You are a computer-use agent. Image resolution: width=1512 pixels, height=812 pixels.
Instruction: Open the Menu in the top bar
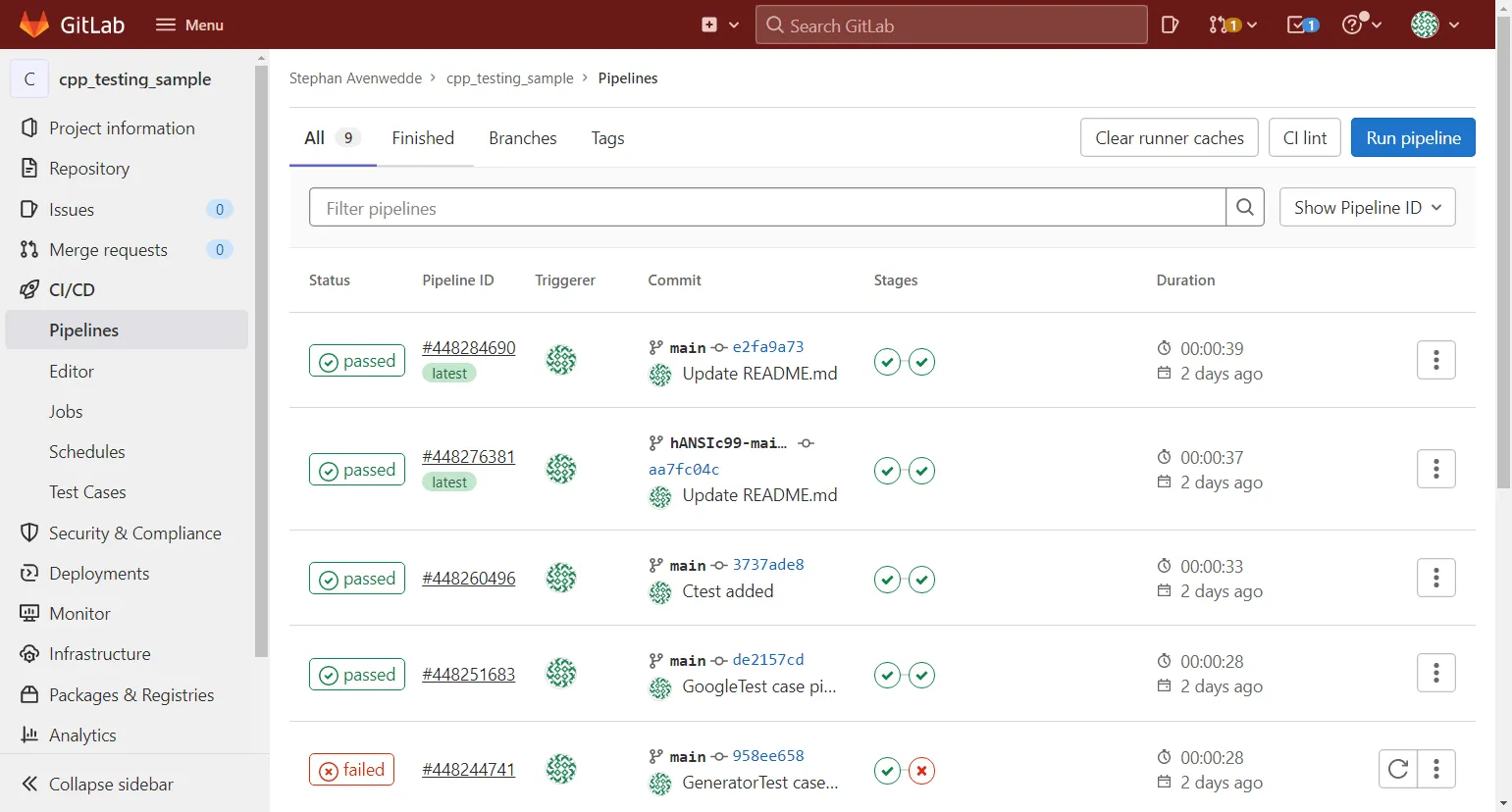(189, 25)
